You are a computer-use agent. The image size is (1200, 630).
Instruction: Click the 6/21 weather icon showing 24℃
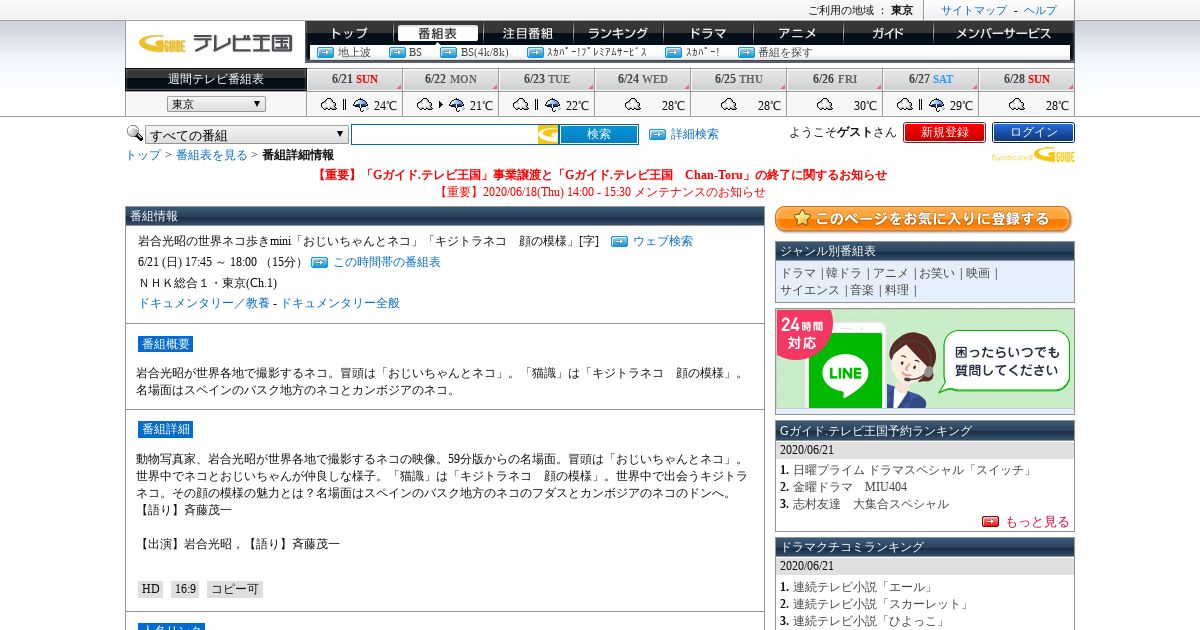pos(344,104)
